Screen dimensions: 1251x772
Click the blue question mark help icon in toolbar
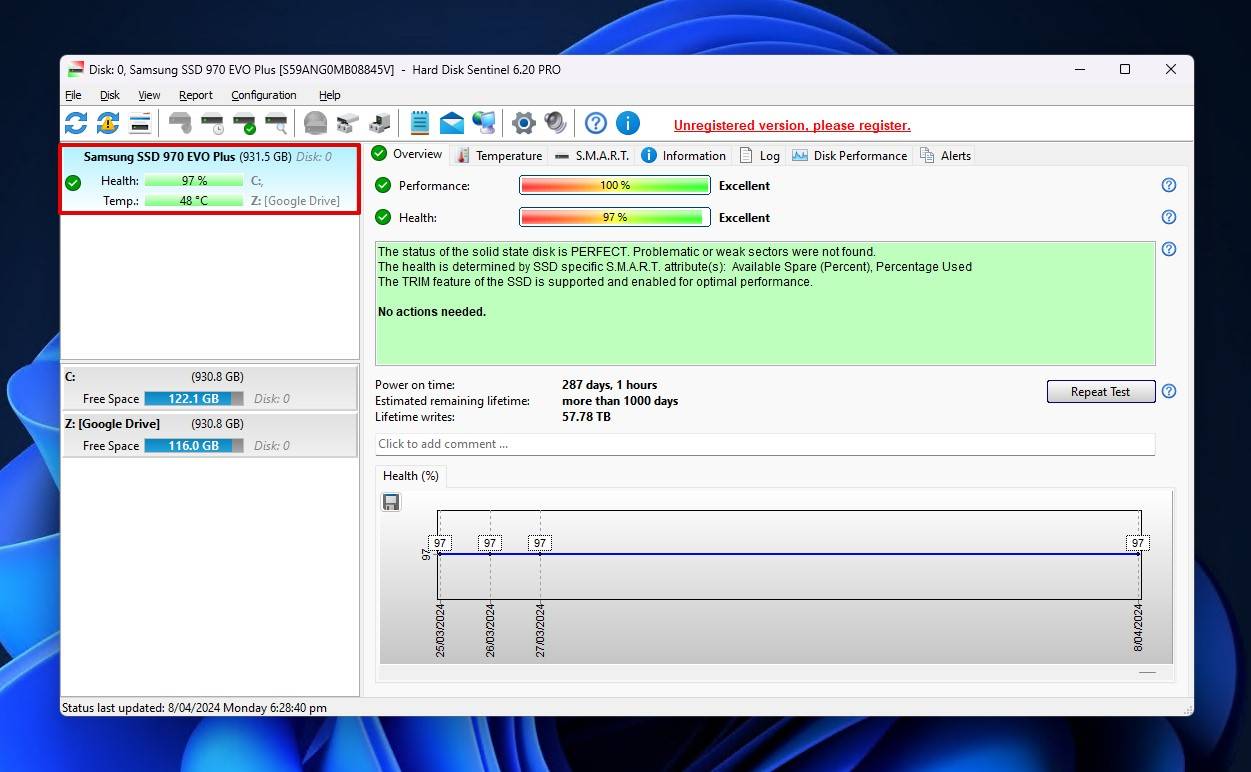point(596,123)
